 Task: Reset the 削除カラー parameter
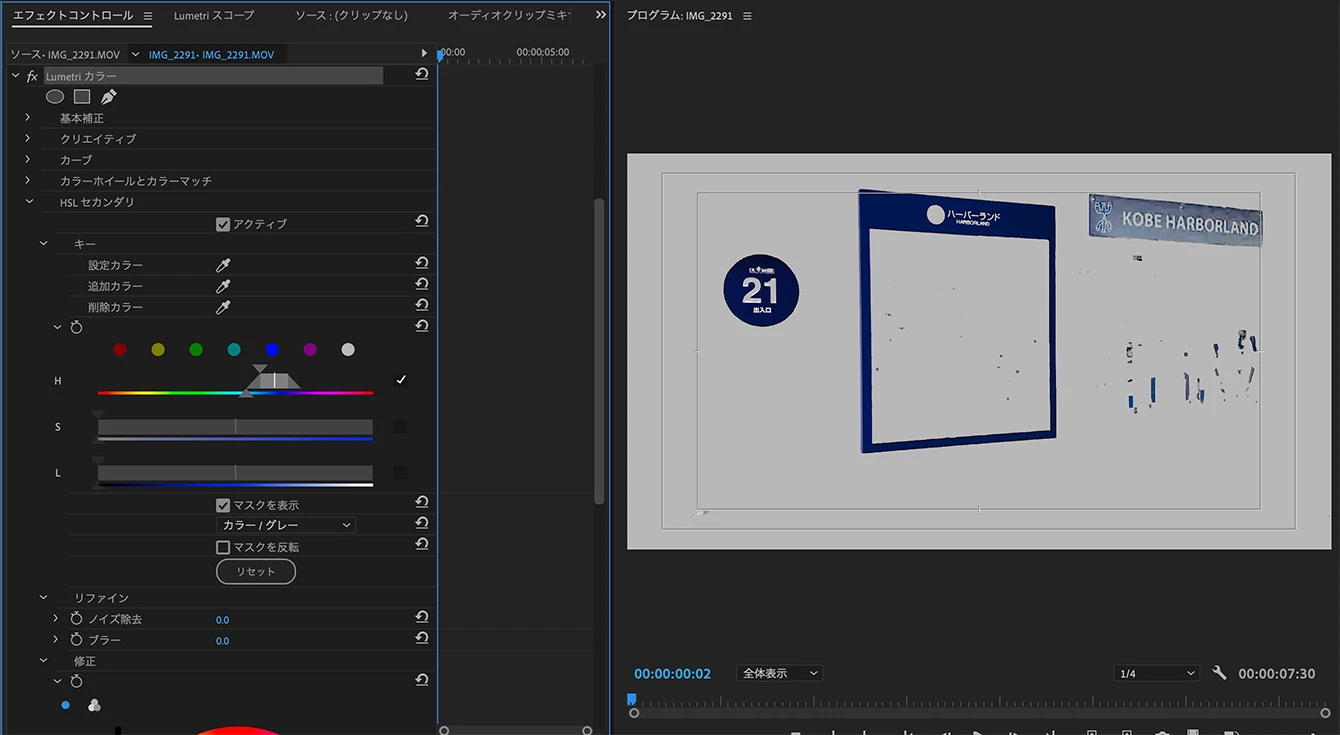(x=422, y=305)
